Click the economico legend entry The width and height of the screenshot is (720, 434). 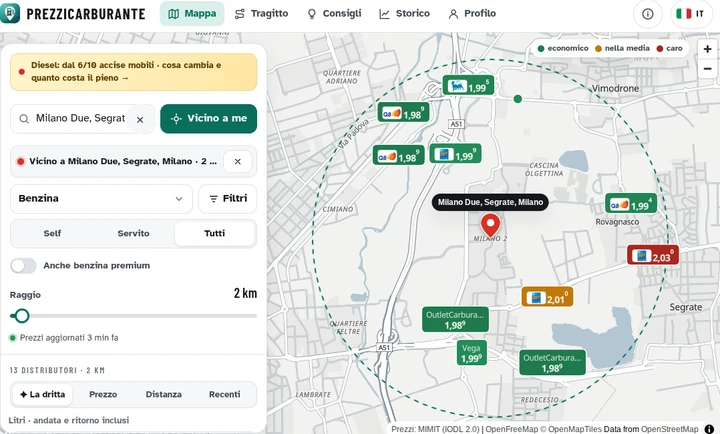point(563,48)
